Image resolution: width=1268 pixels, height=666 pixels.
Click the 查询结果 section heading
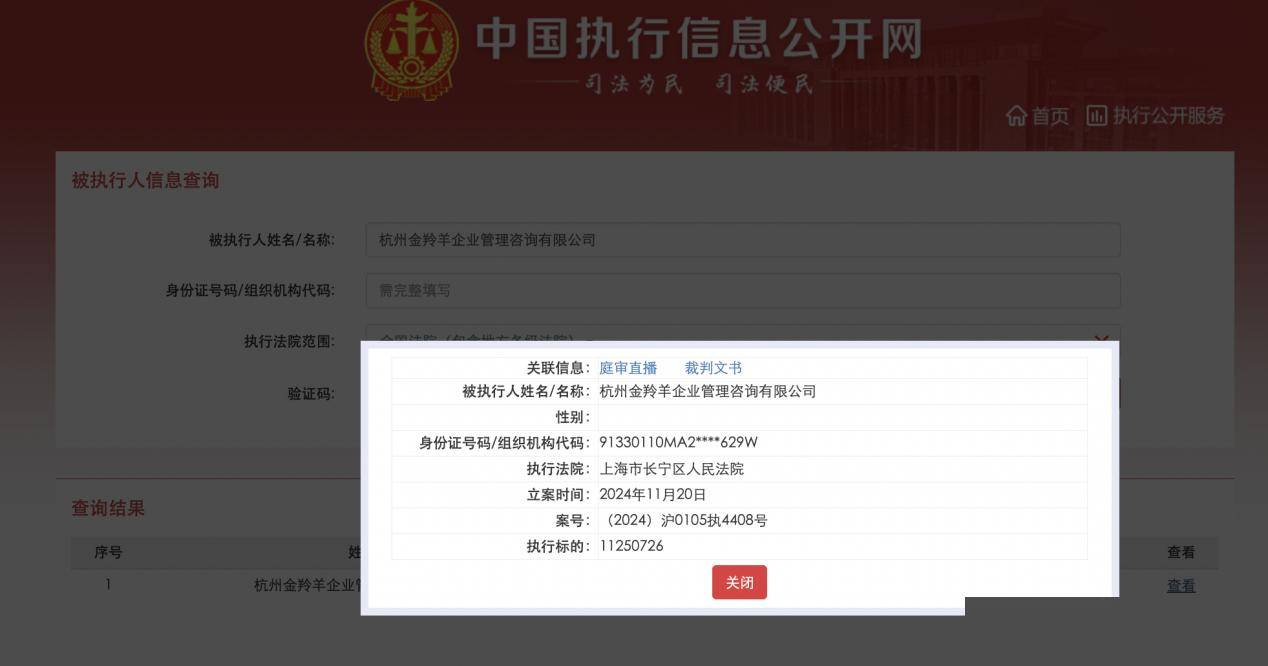(108, 508)
